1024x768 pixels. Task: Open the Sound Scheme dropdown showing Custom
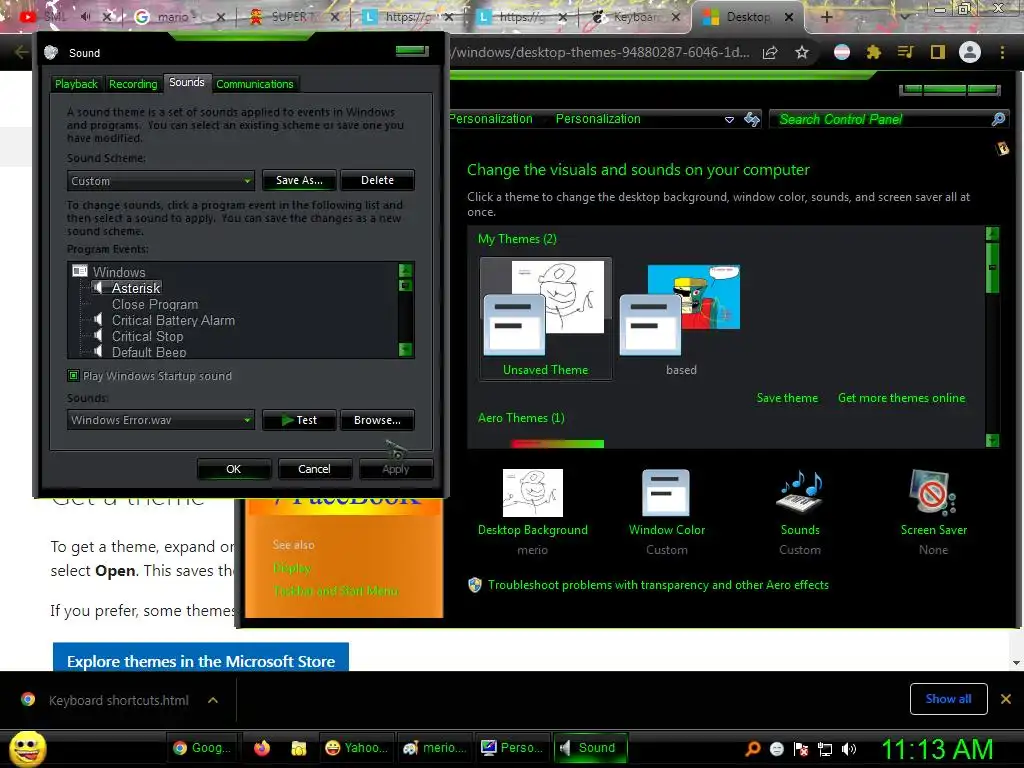161,181
